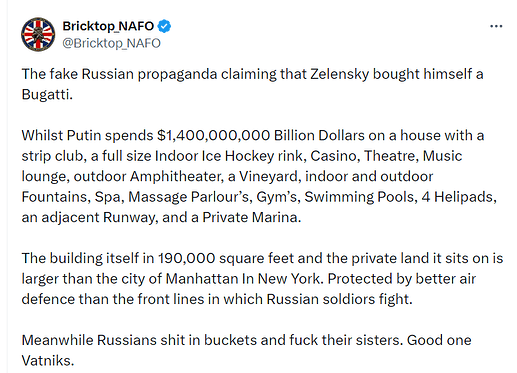Image resolution: width=517 pixels, height=373 pixels.
Task: Click the word Vatniks at the tweet's end
Action: (x=46, y=361)
